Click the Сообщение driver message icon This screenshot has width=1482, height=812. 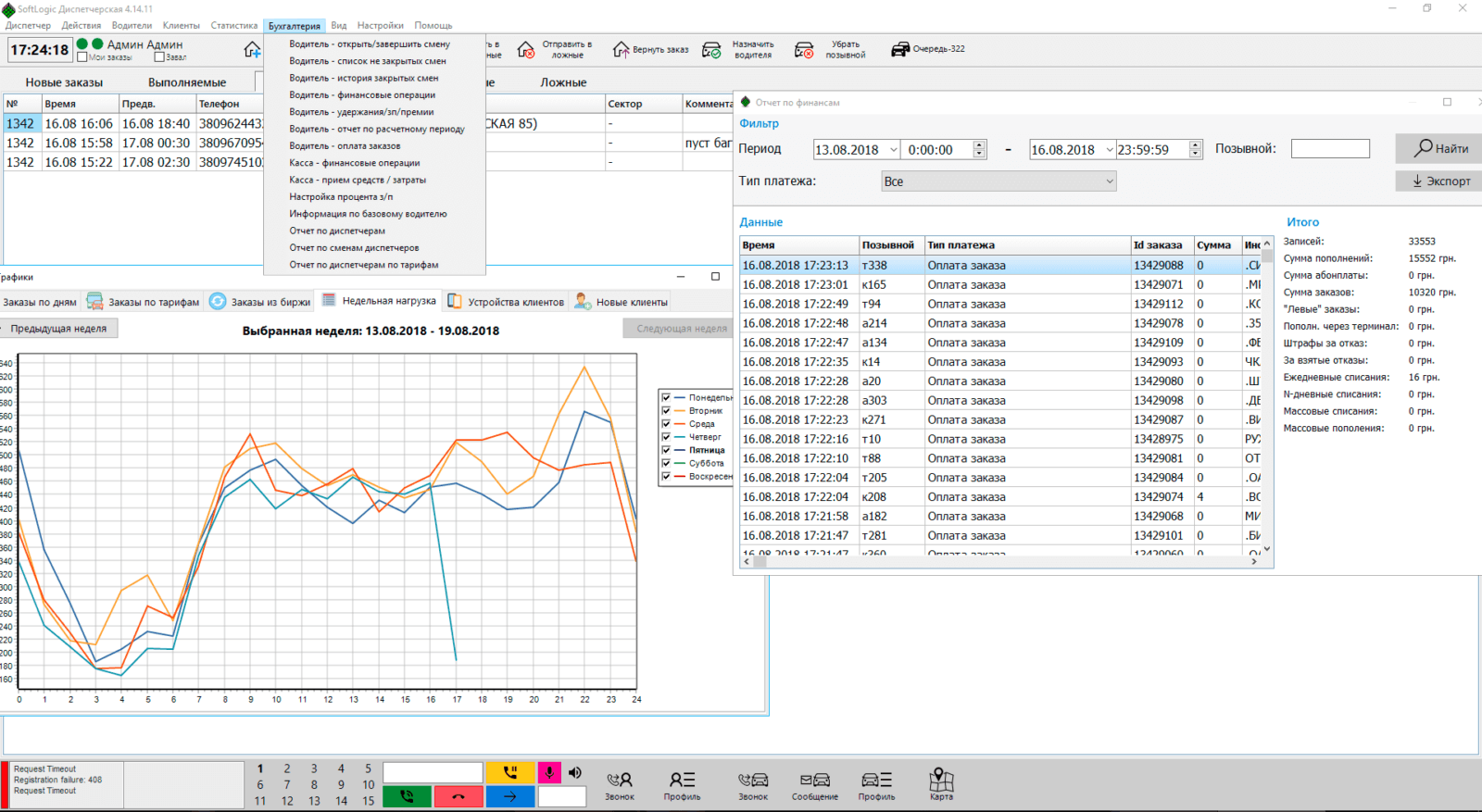point(814,783)
